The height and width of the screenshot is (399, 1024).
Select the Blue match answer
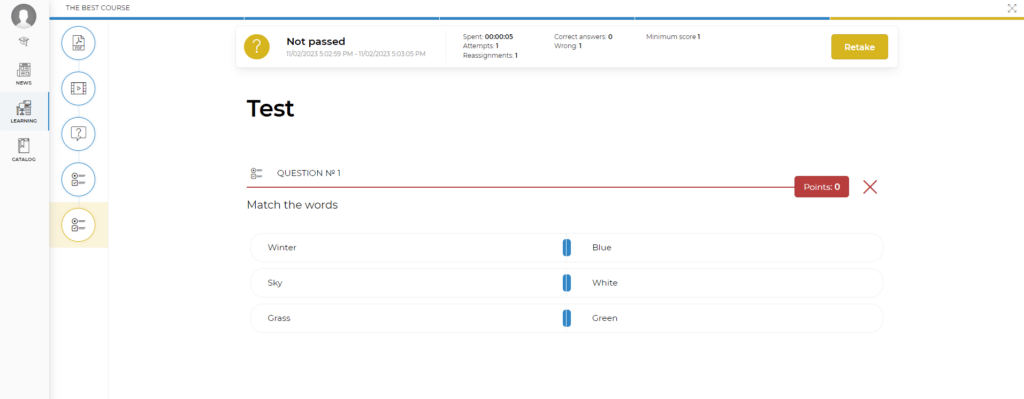(x=726, y=247)
